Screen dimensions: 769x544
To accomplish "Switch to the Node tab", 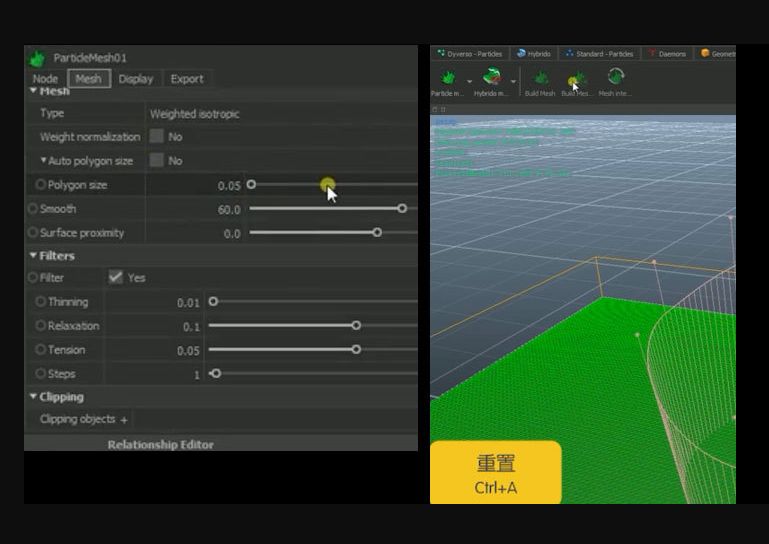I will click(45, 79).
